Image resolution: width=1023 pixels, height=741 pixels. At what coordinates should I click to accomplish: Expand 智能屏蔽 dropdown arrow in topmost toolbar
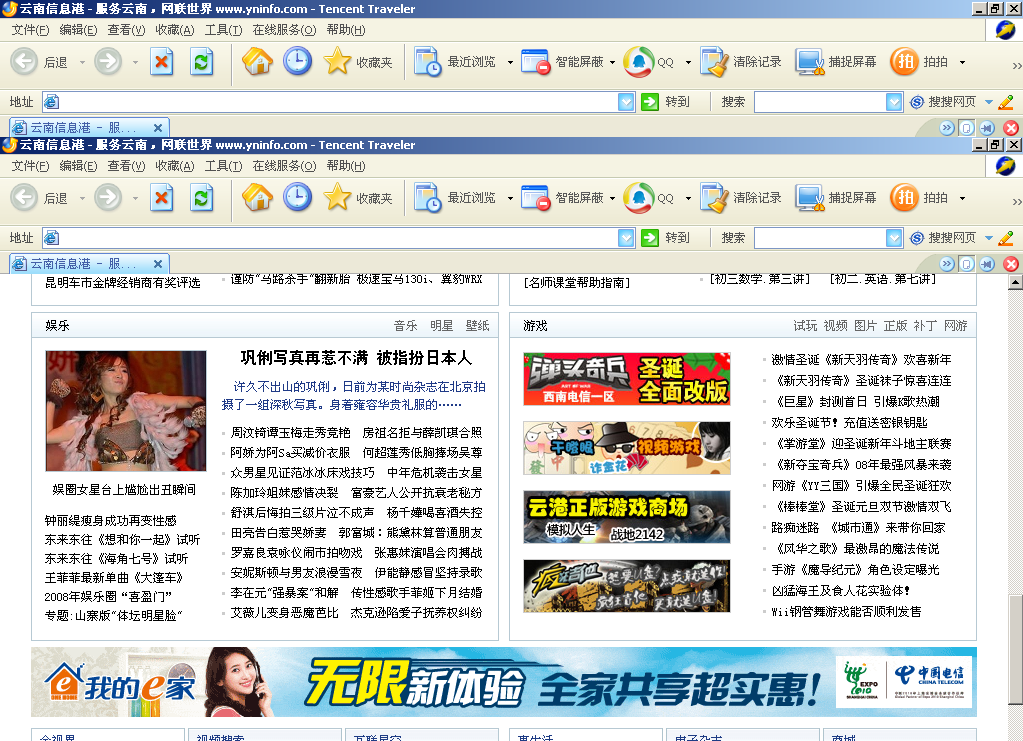click(611, 63)
